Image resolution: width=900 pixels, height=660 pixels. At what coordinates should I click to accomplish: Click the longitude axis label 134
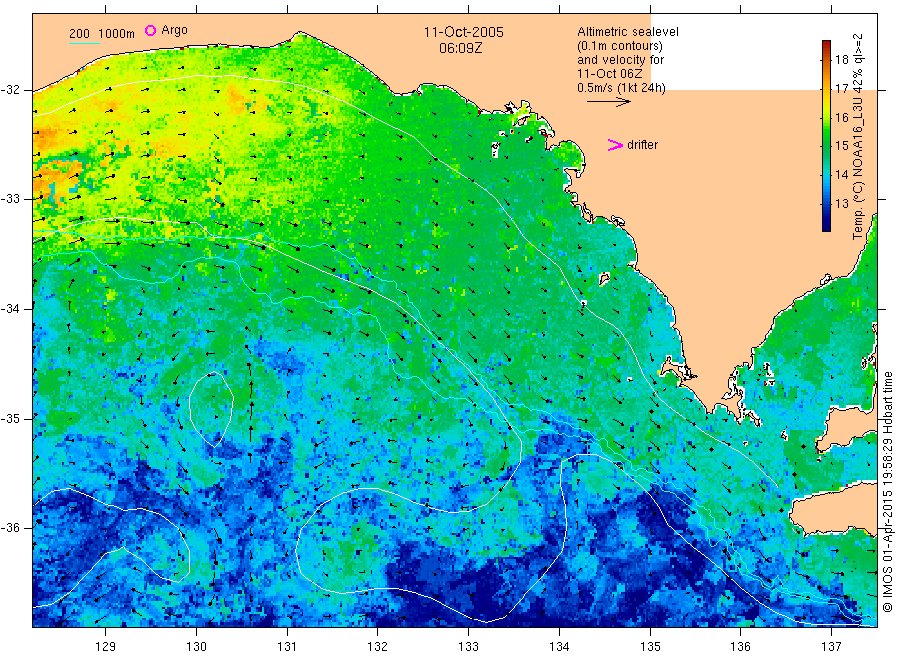(x=559, y=647)
